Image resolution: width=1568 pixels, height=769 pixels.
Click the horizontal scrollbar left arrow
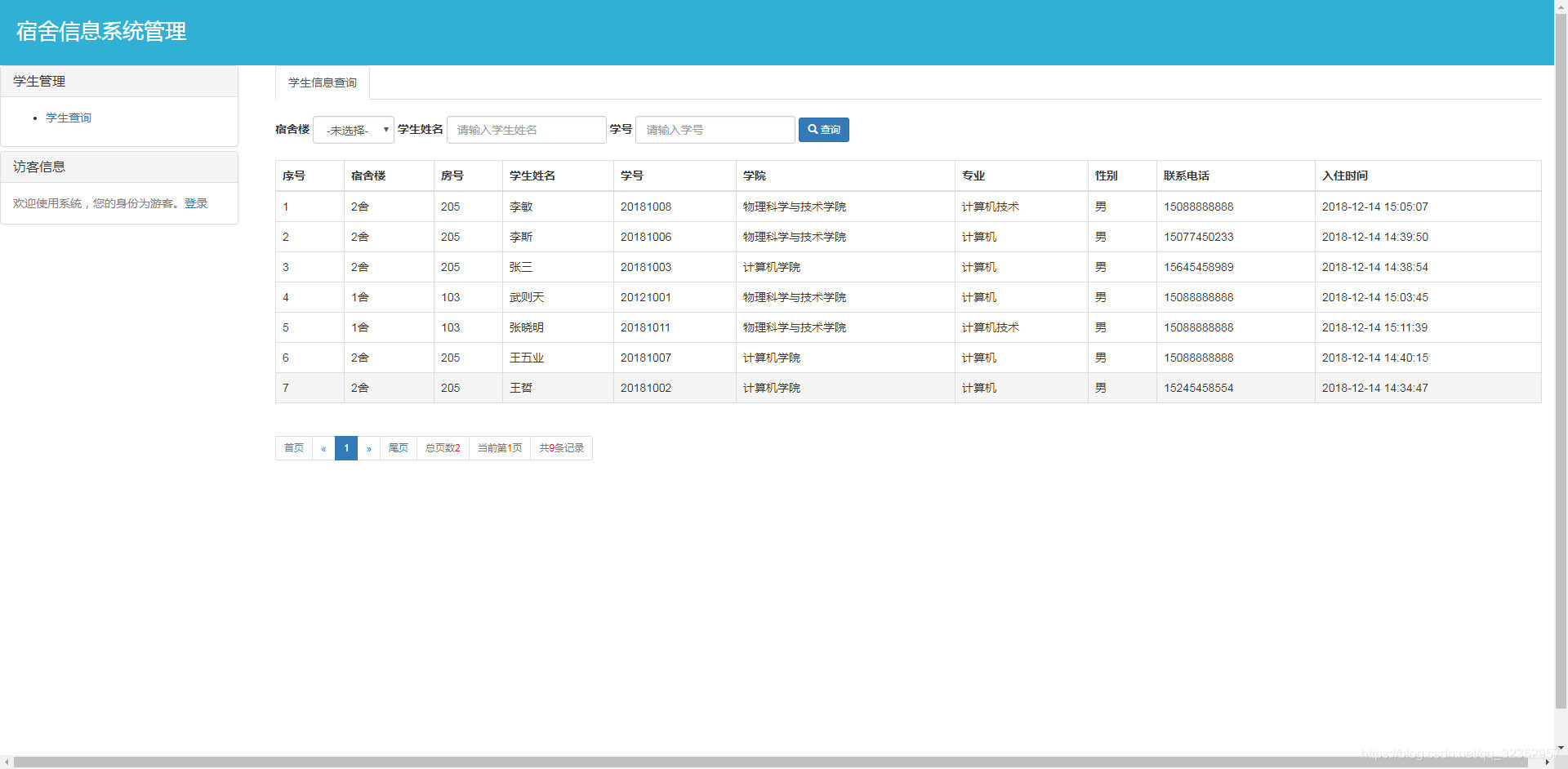coord(7,762)
